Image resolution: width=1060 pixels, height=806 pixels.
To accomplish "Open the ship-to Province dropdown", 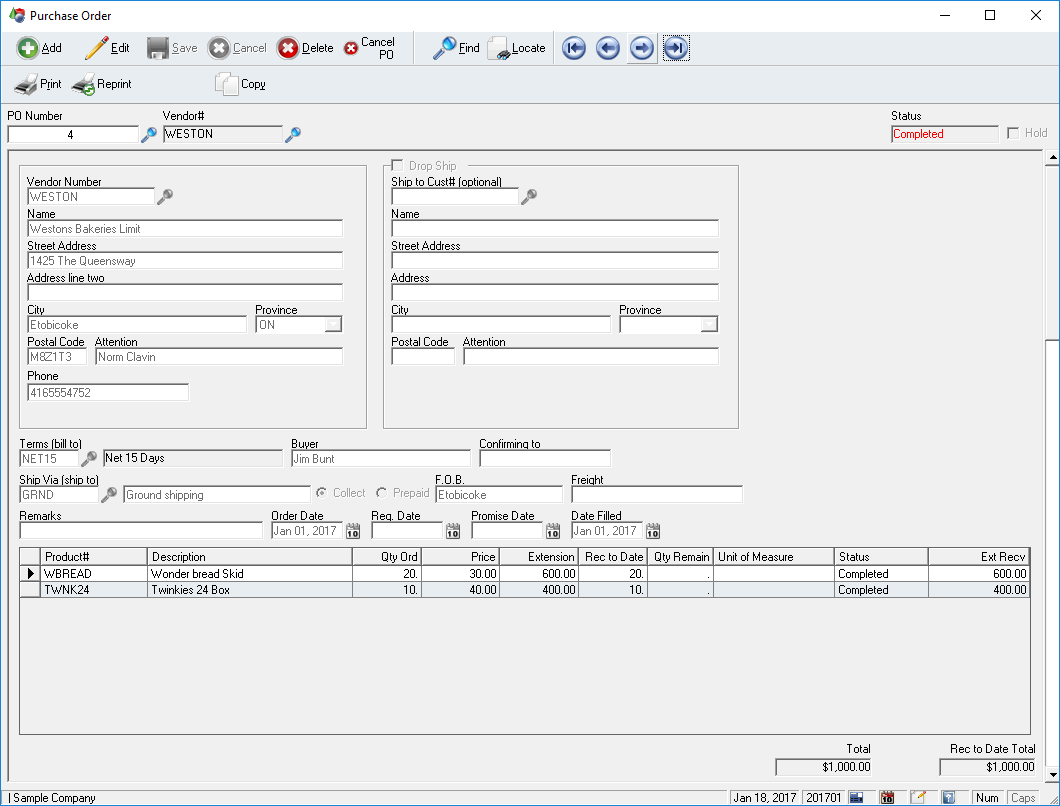I will [708, 325].
